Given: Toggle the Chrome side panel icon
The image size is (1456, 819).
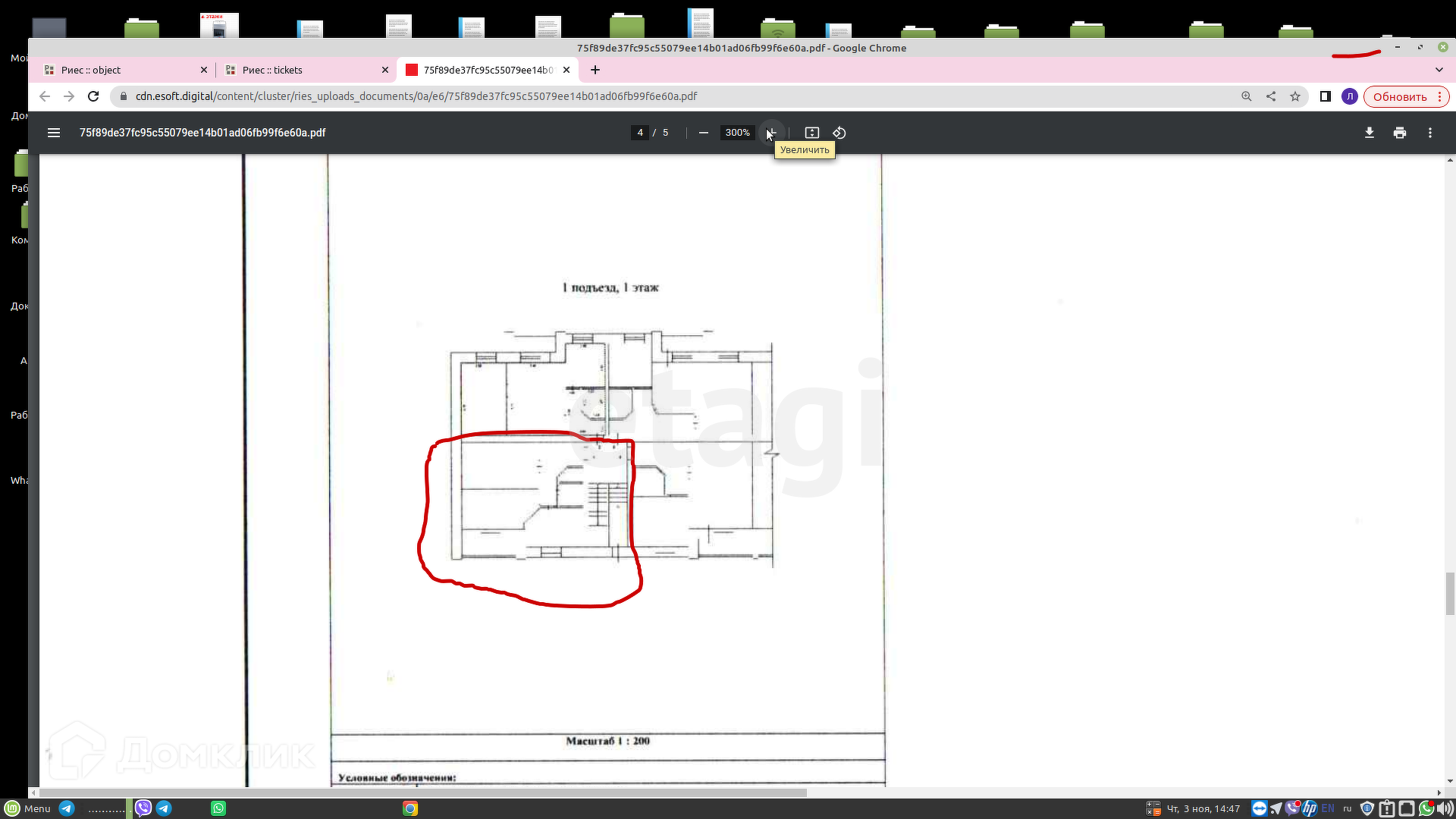Looking at the screenshot, I should coord(1326,96).
